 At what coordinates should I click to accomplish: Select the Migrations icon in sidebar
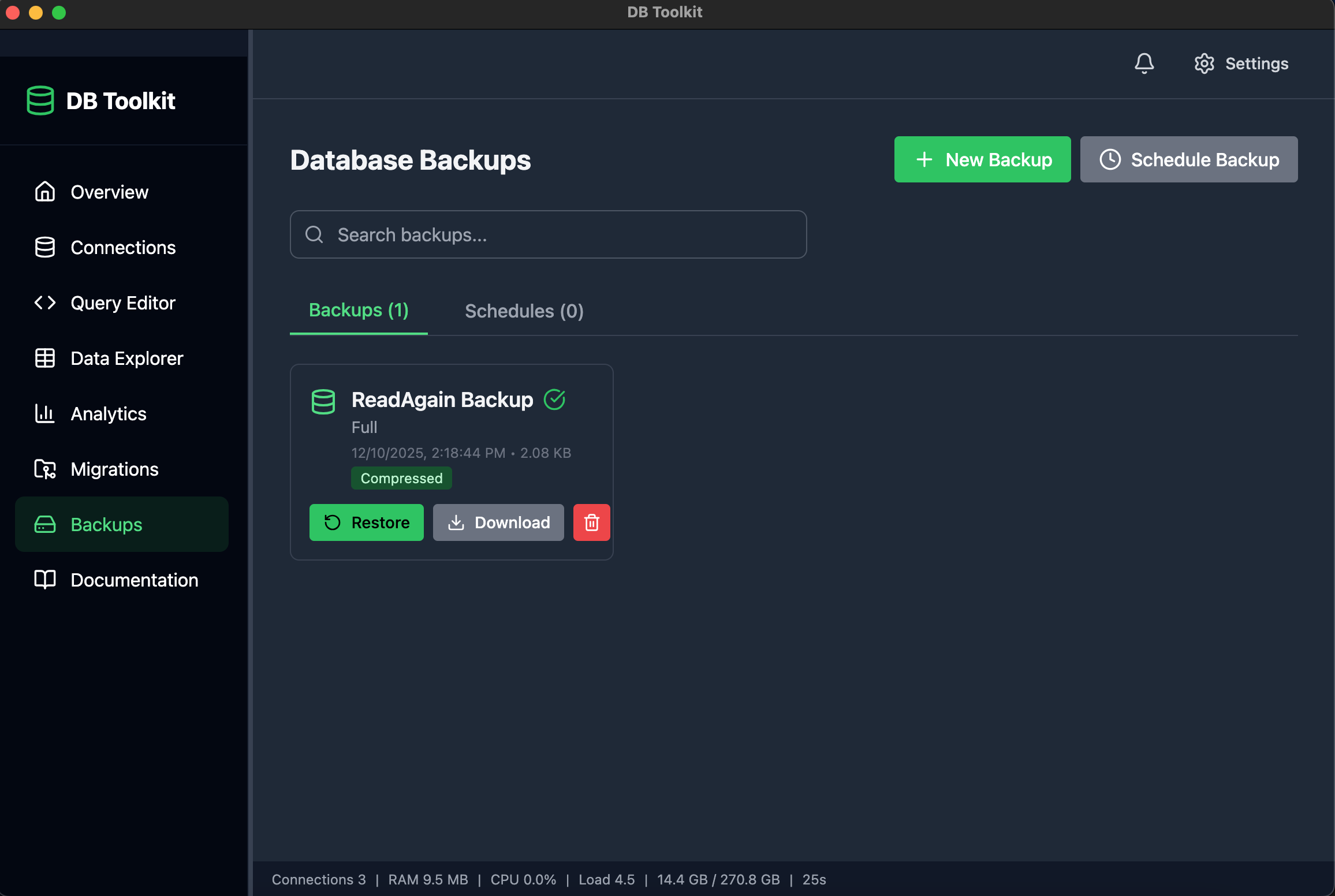pyautogui.click(x=45, y=469)
